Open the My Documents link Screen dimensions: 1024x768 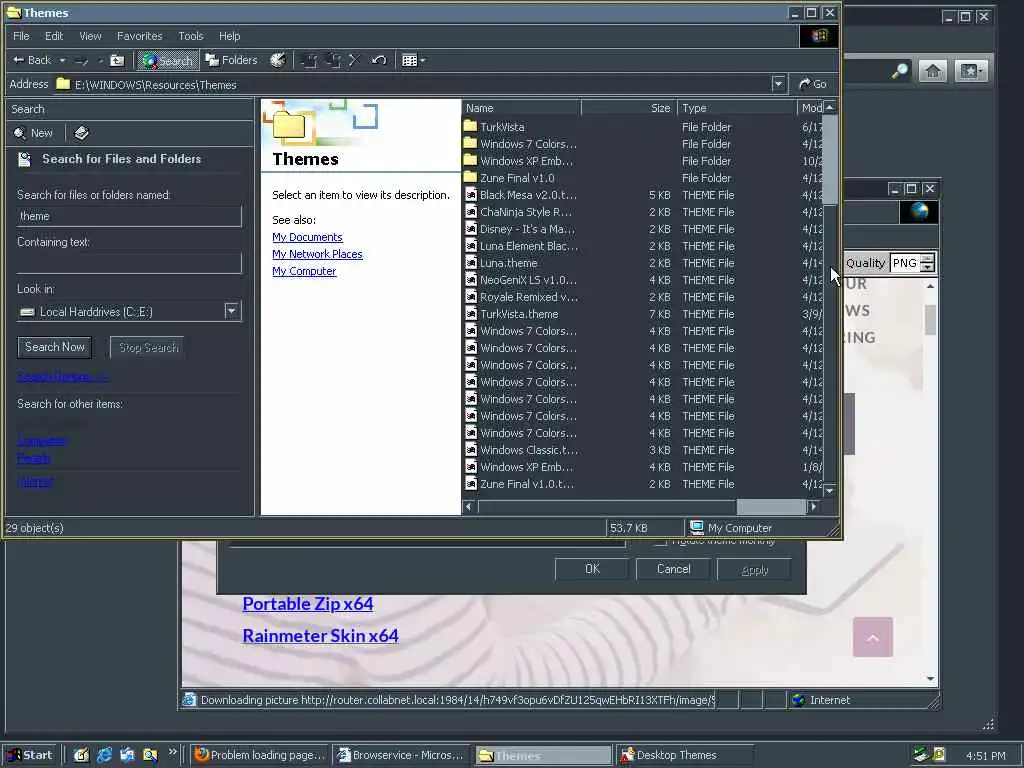coord(307,237)
